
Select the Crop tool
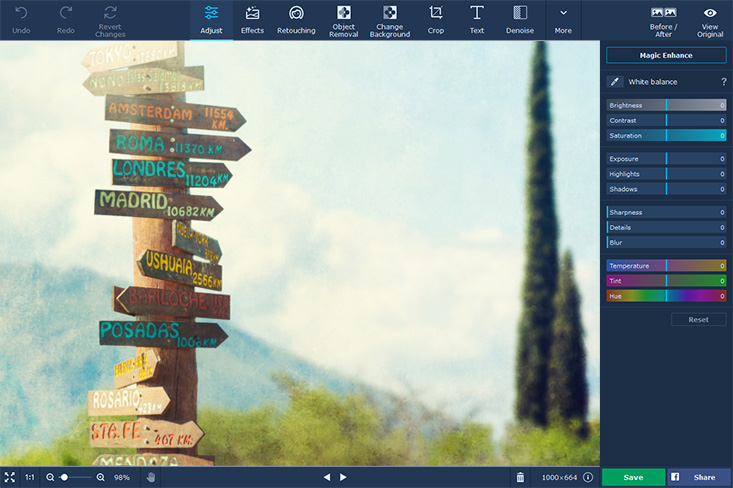pyautogui.click(x=435, y=20)
